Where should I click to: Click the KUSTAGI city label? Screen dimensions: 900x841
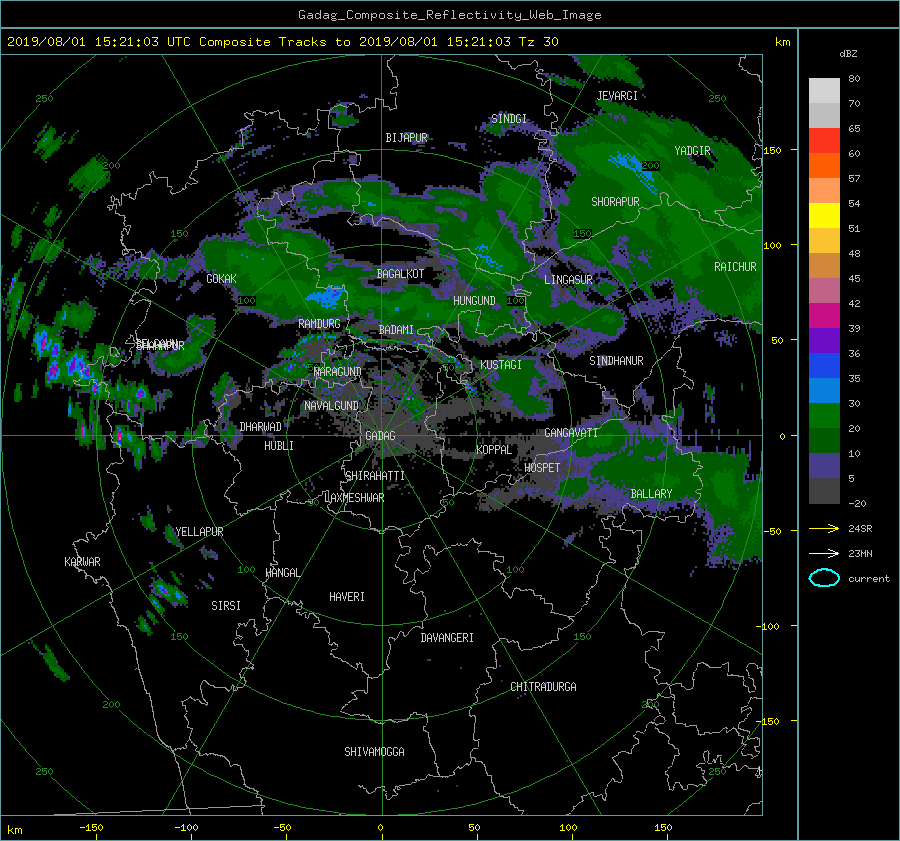coord(501,365)
